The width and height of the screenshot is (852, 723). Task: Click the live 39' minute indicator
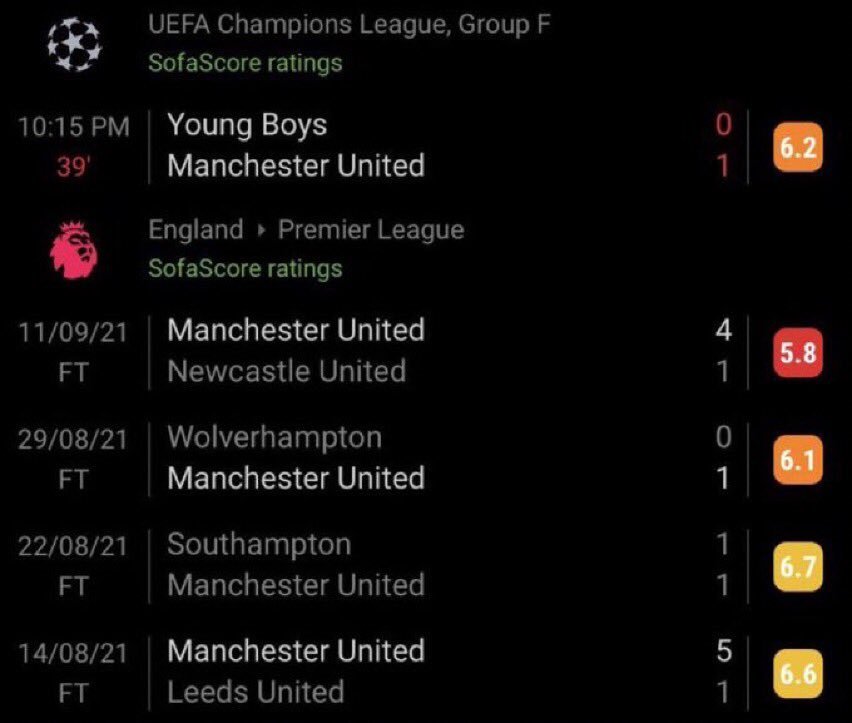click(x=73, y=167)
